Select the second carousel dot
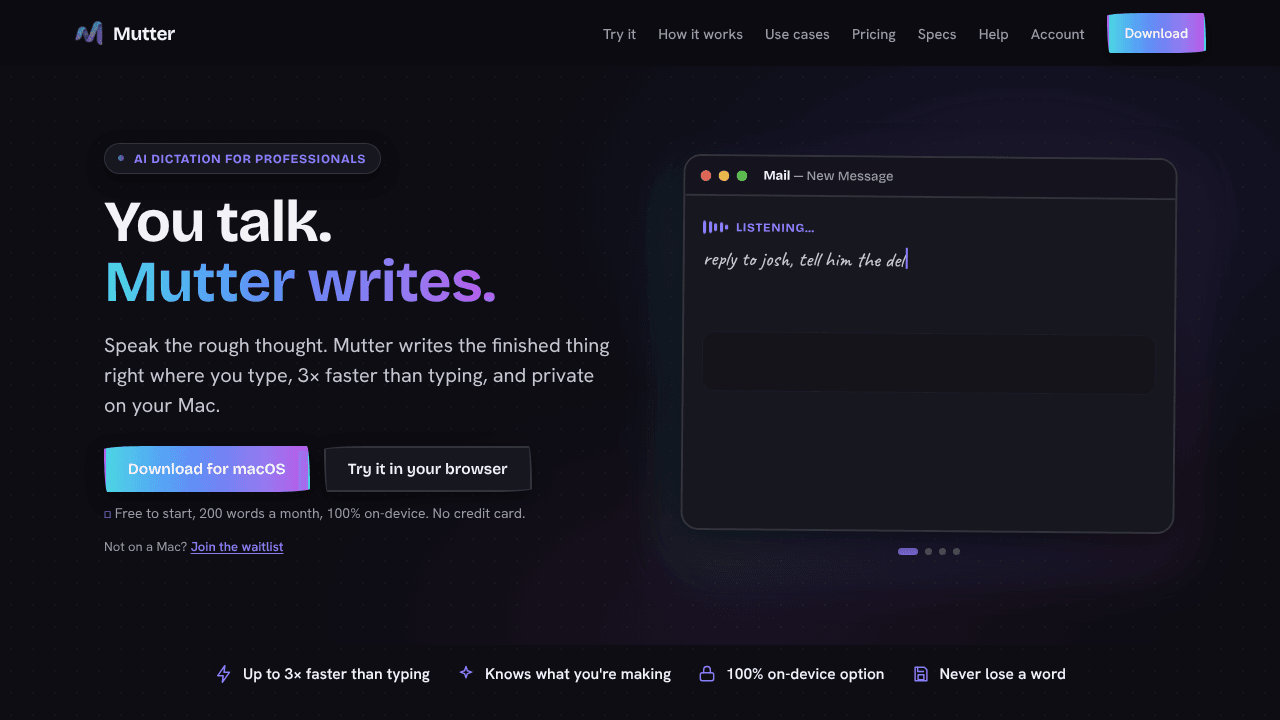The width and height of the screenshot is (1280, 720). pyautogui.click(x=928, y=551)
